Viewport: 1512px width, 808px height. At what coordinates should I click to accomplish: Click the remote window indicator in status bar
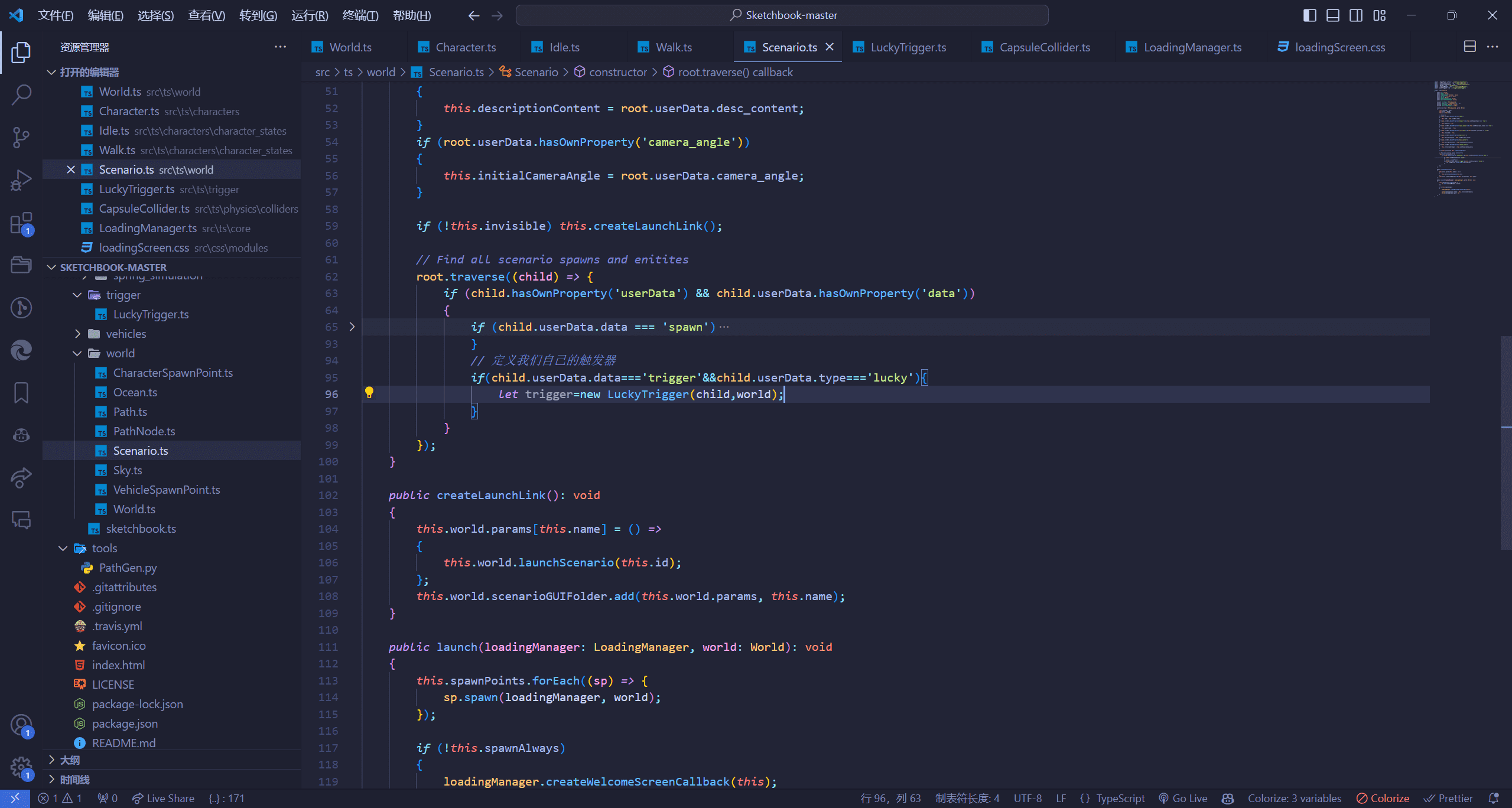coord(15,799)
